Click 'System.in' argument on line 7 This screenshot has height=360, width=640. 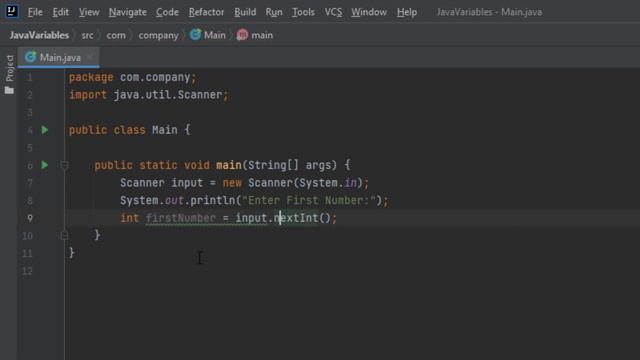click(x=328, y=183)
